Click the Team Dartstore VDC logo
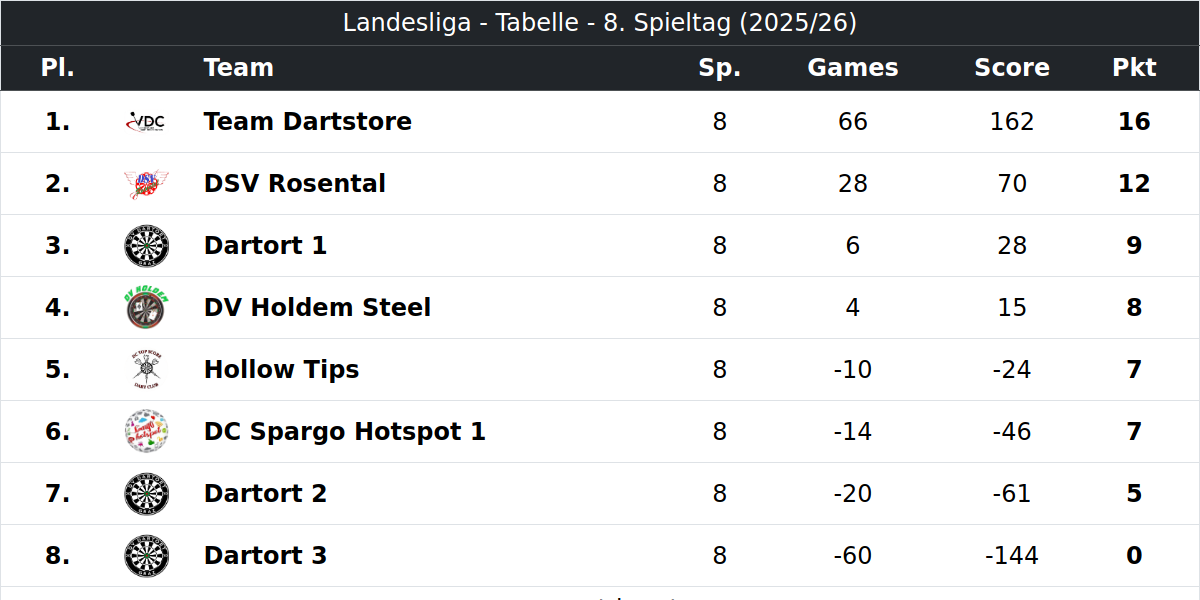This screenshot has width=1200, height=600. click(146, 122)
